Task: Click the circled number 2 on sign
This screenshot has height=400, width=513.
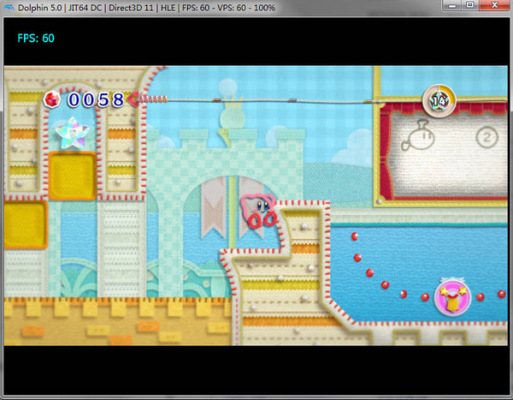Action: [x=487, y=137]
